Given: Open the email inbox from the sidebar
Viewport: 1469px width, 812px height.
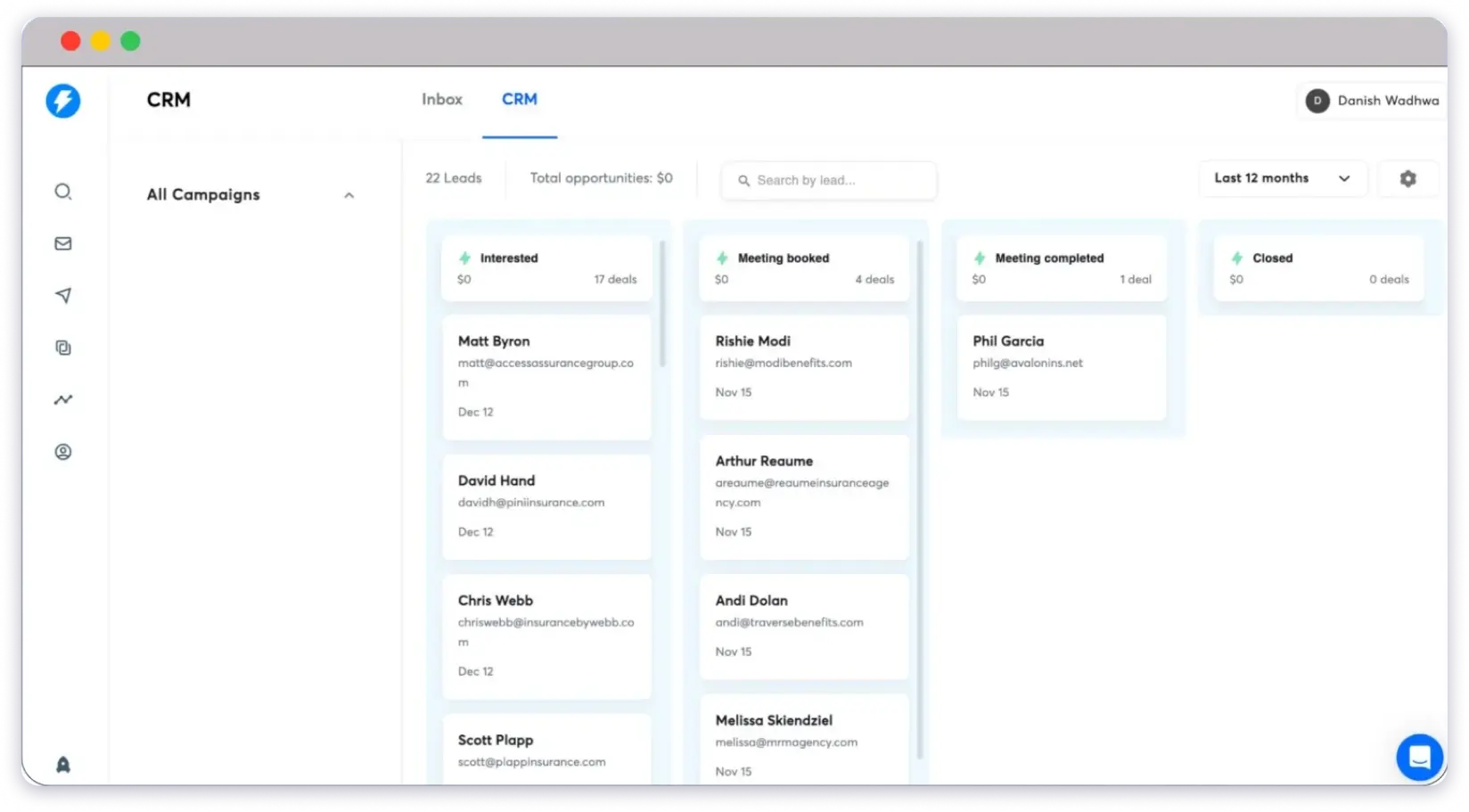Looking at the screenshot, I should 62,243.
